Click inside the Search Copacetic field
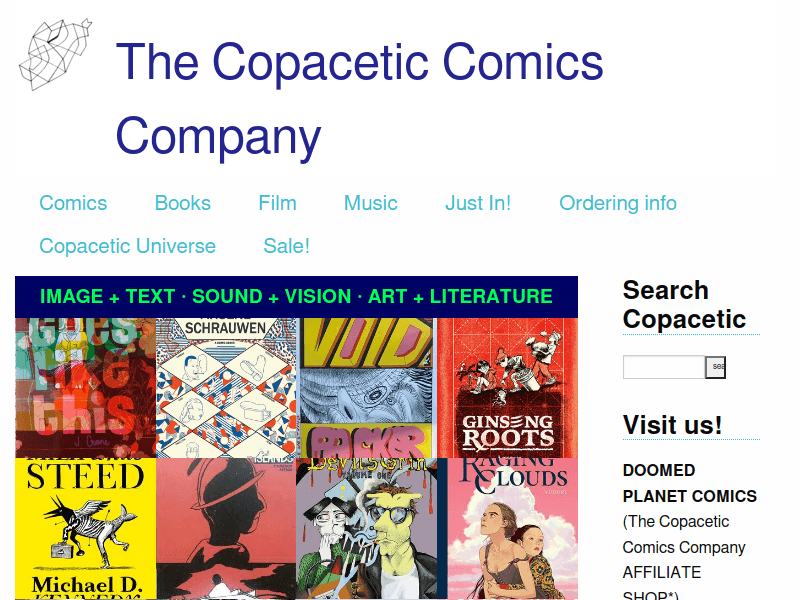 click(663, 367)
